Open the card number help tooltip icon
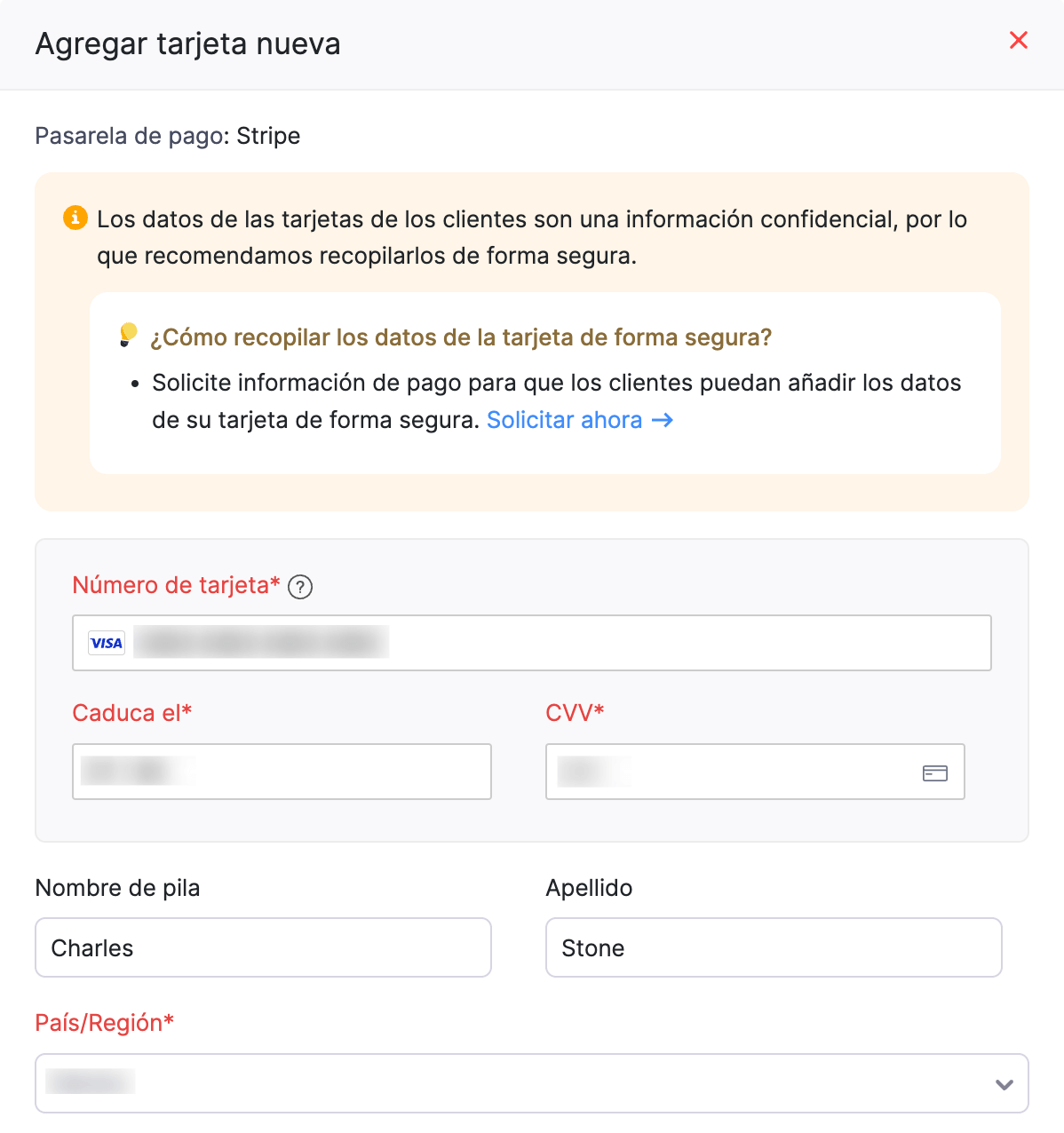This screenshot has width=1064, height=1133. (300, 587)
